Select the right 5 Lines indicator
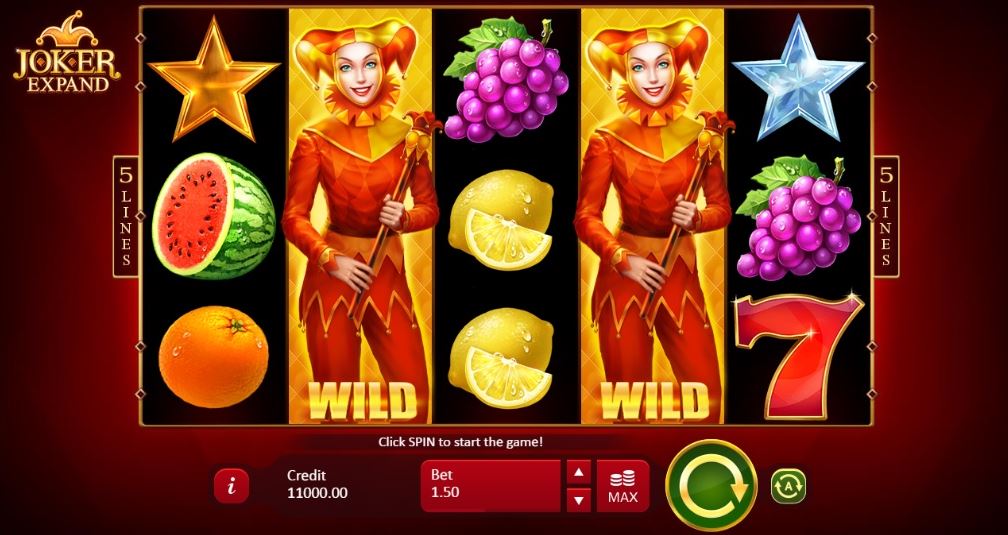The width and height of the screenshot is (1008, 535). pos(886,217)
